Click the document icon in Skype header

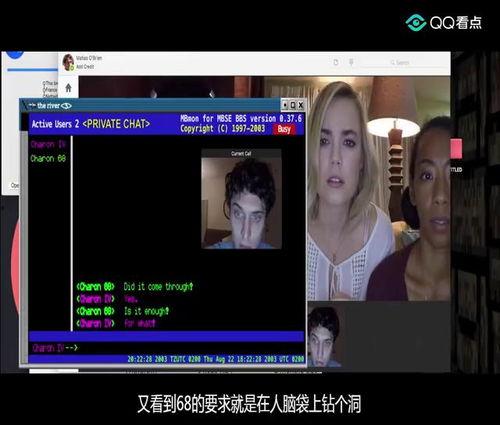336,62
